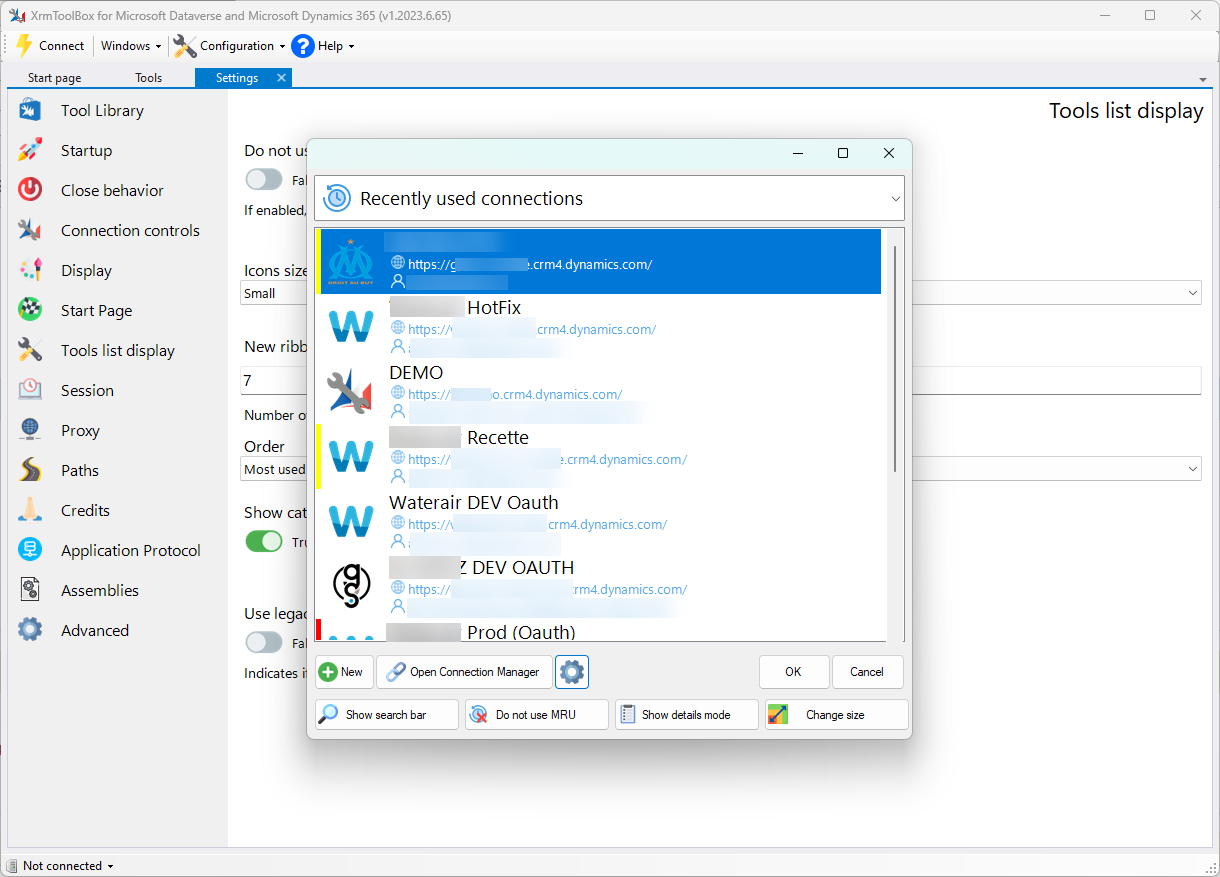Maximize the connection selection dialog

click(x=843, y=153)
